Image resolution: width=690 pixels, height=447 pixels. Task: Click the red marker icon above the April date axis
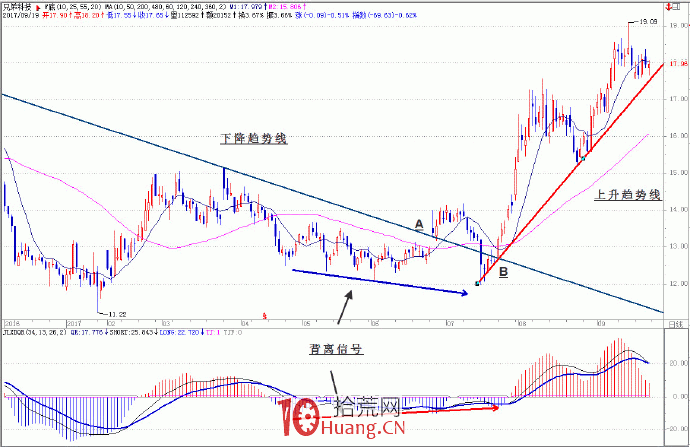pyautogui.click(x=264, y=315)
